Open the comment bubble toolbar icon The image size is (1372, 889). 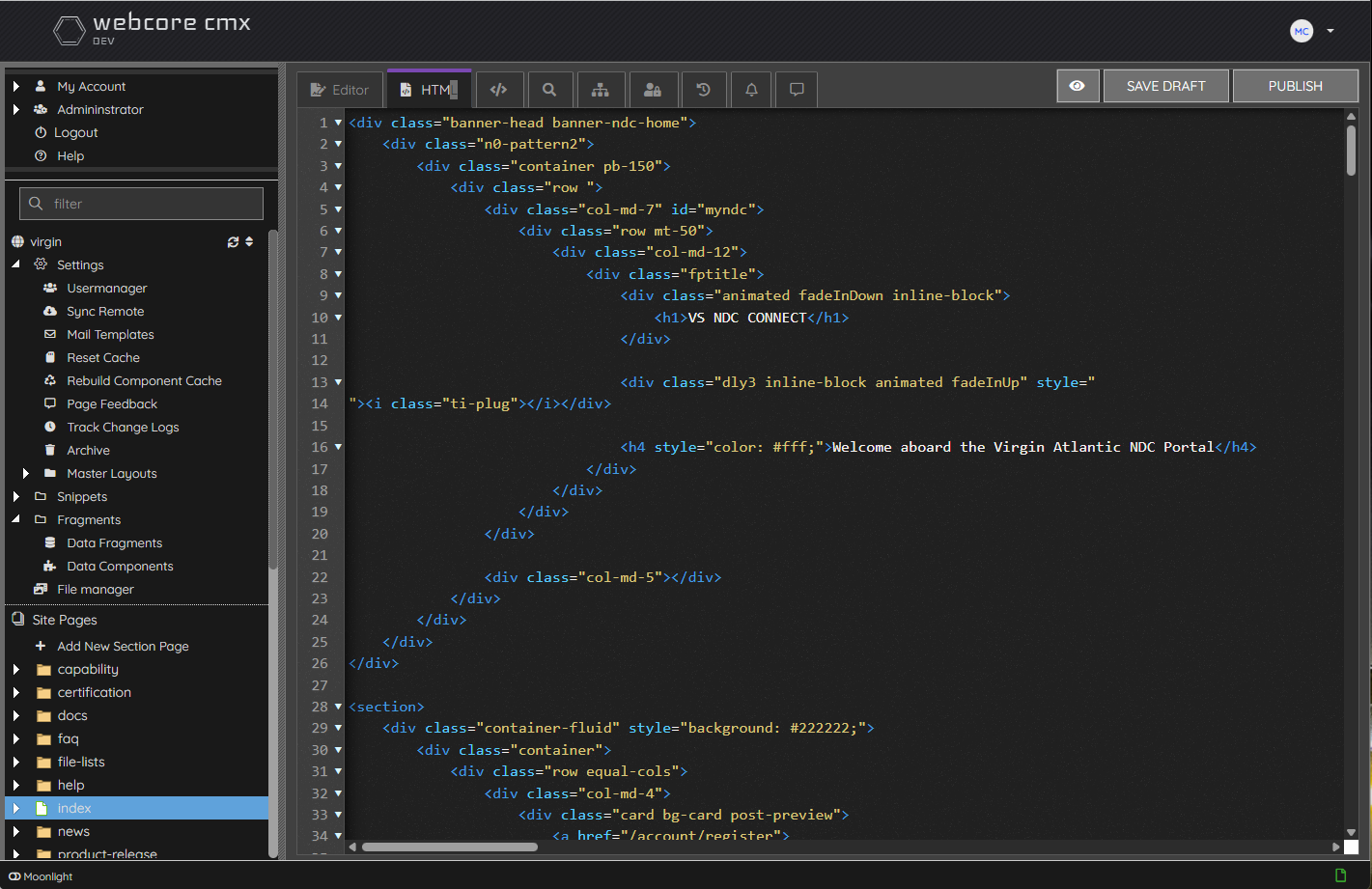pyautogui.click(x=797, y=90)
